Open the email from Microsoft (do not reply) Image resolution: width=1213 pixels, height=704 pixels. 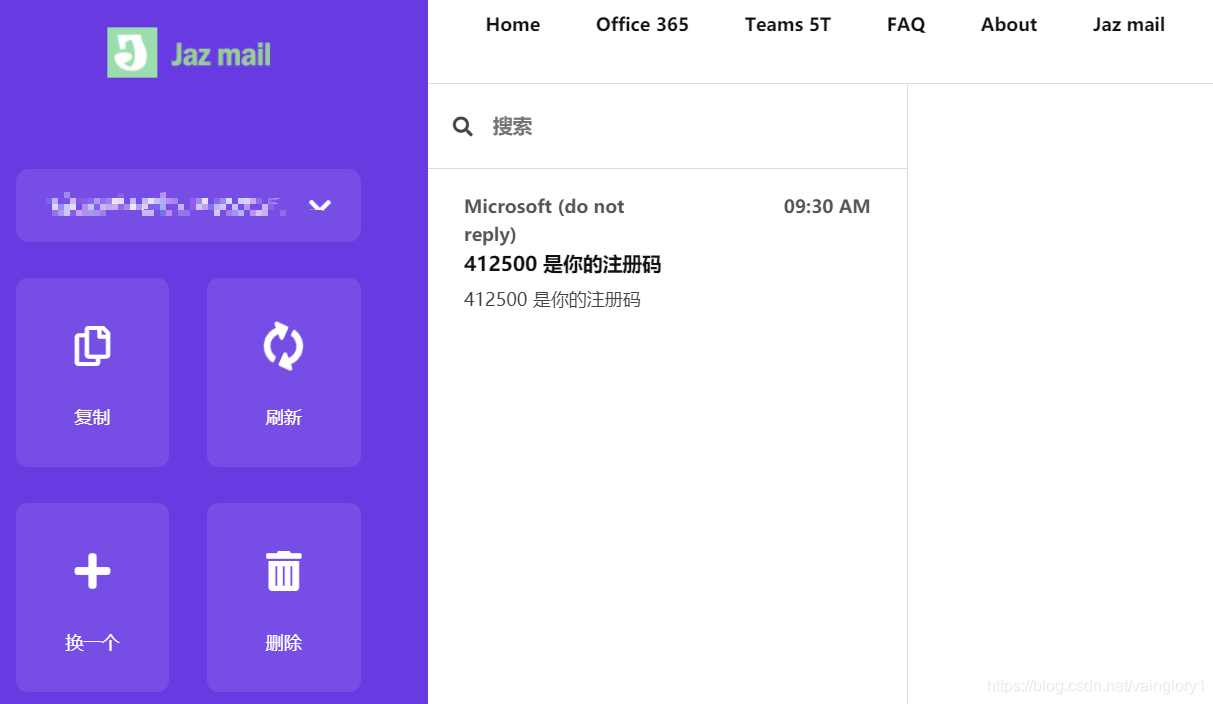(x=667, y=253)
